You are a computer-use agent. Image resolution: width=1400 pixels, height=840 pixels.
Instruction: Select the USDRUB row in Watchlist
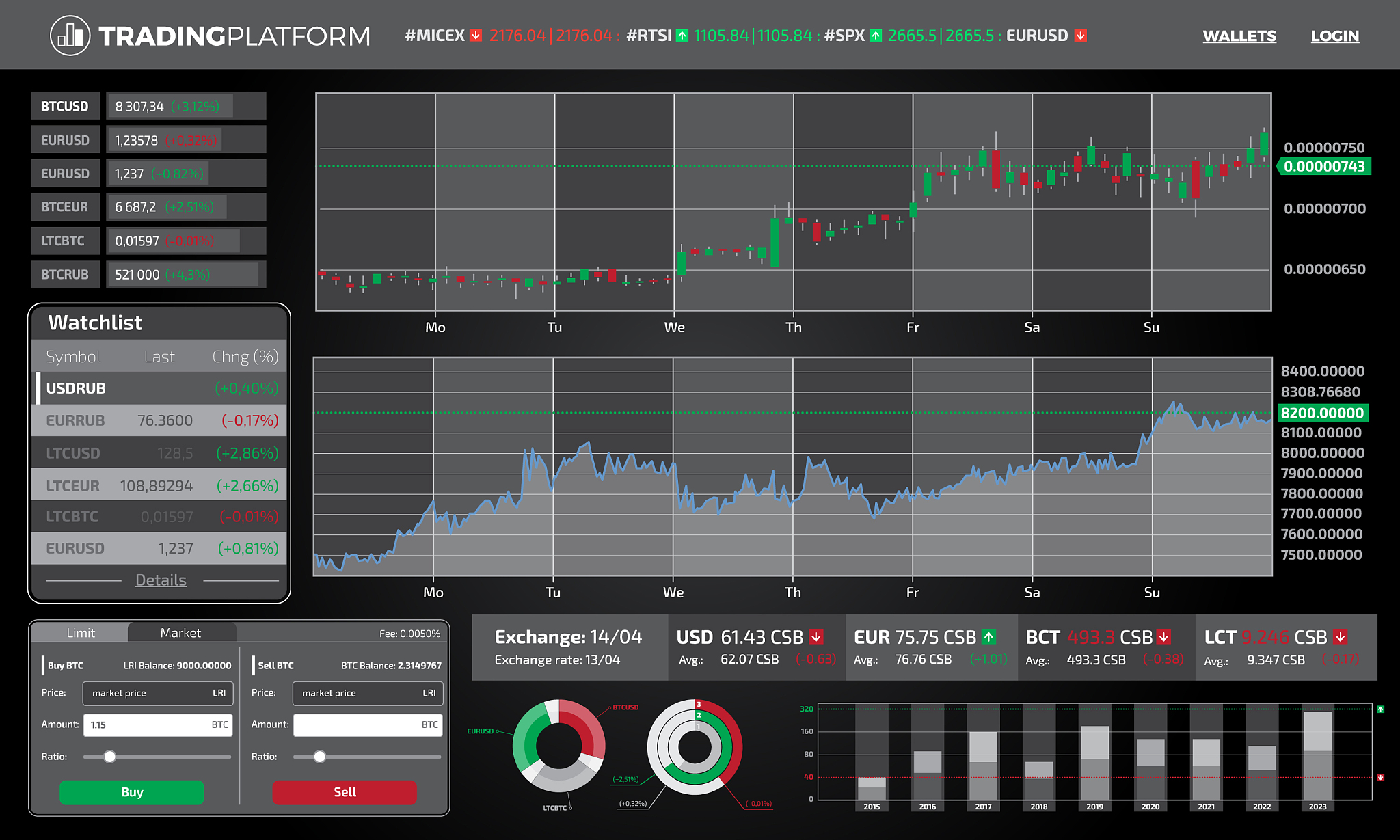[159, 388]
